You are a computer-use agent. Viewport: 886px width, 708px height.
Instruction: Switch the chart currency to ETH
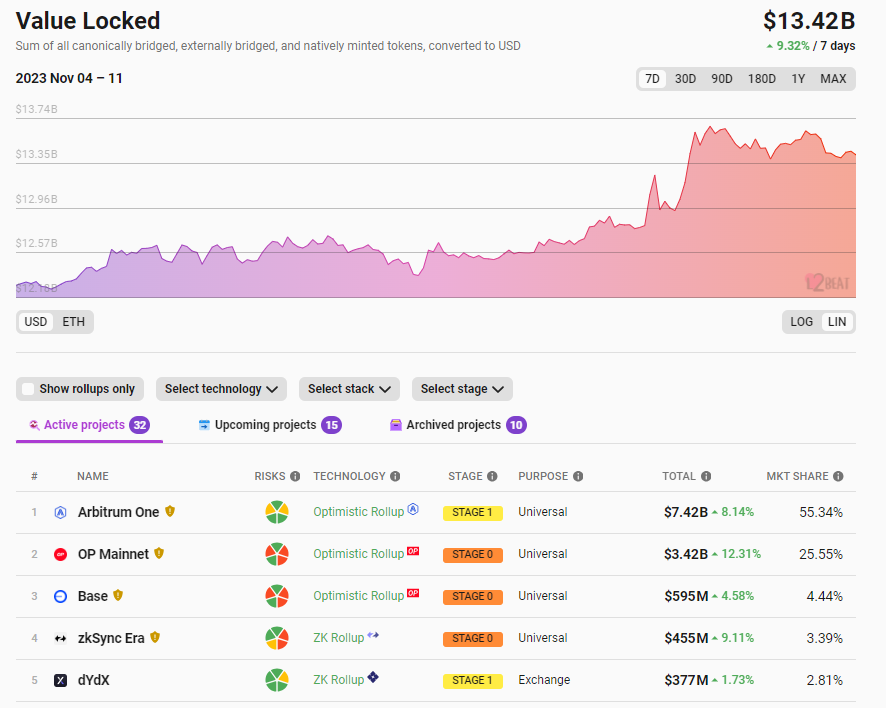pos(73,322)
